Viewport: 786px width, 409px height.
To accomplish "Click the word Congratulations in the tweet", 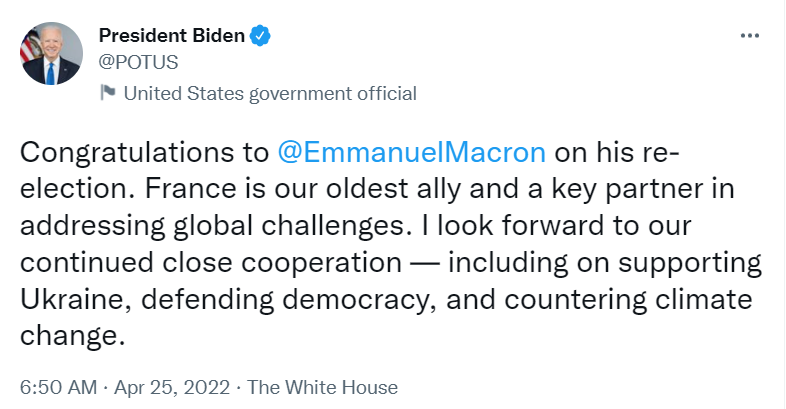I will pos(126,153).
